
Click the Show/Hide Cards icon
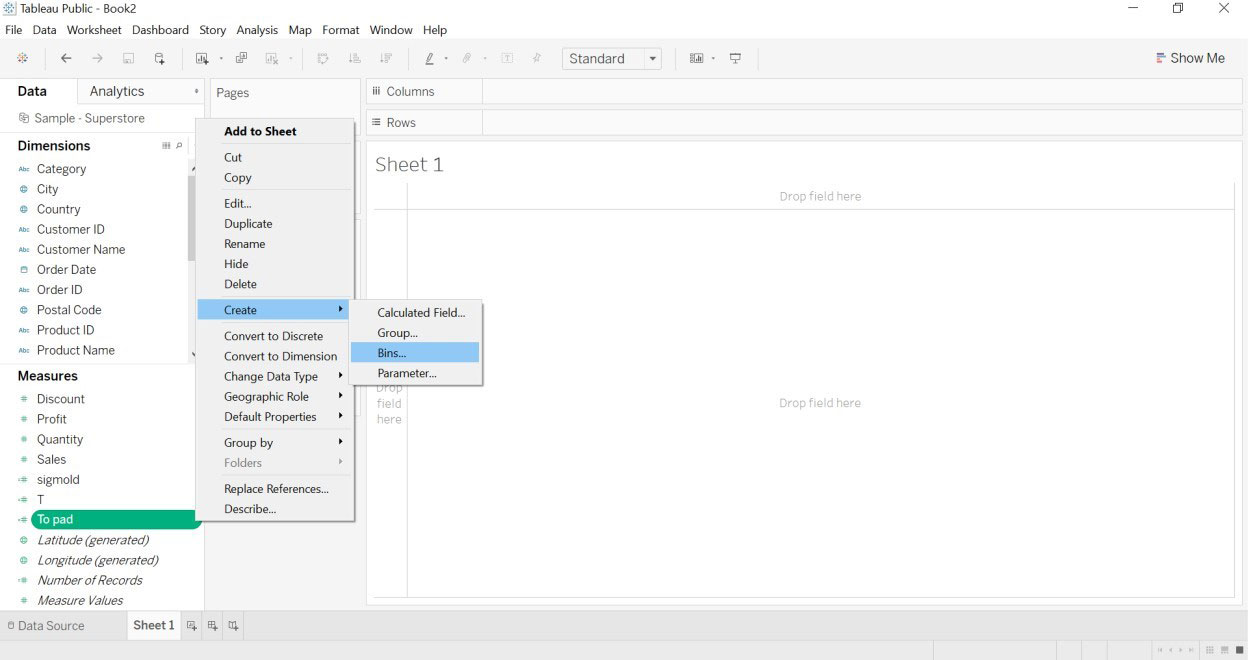click(x=696, y=59)
